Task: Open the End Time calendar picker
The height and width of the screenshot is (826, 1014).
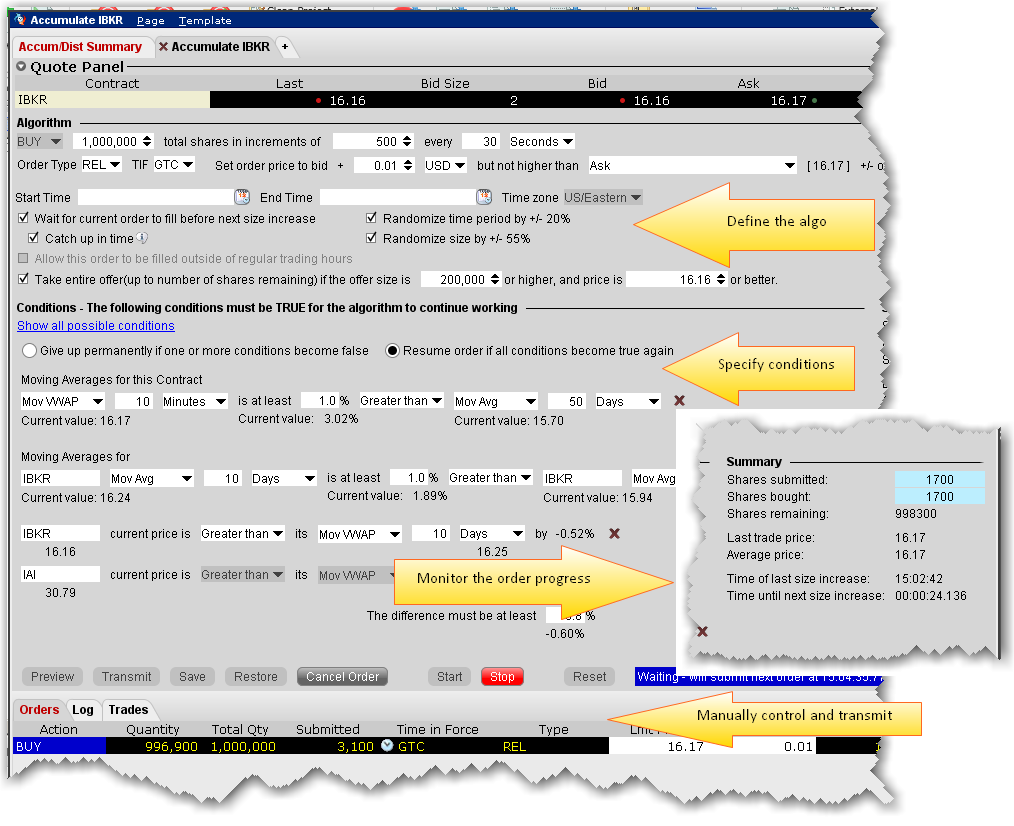Action: [484, 197]
